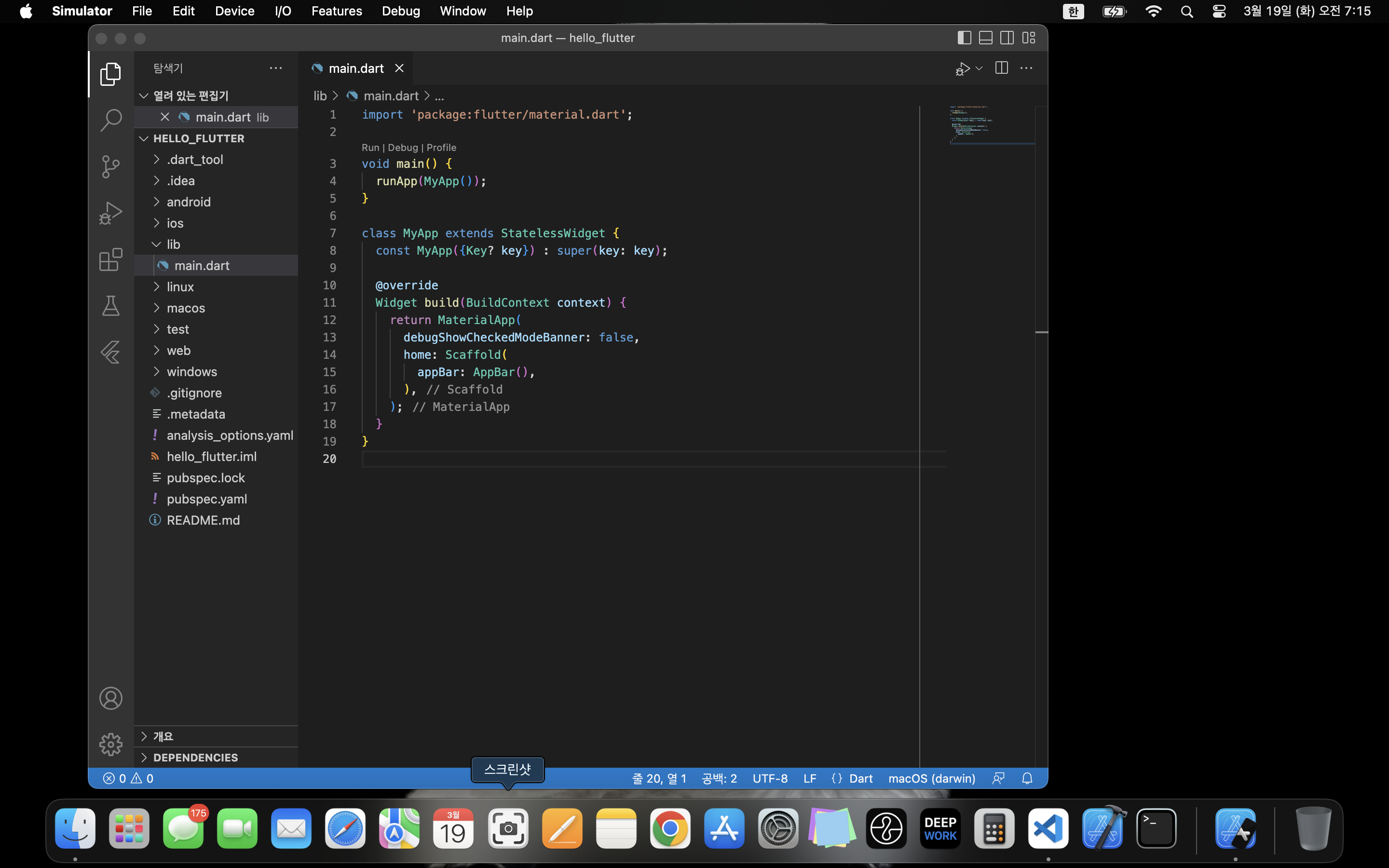Toggle primary sidebar visibility
The width and height of the screenshot is (1389, 868).
click(x=964, y=38)
